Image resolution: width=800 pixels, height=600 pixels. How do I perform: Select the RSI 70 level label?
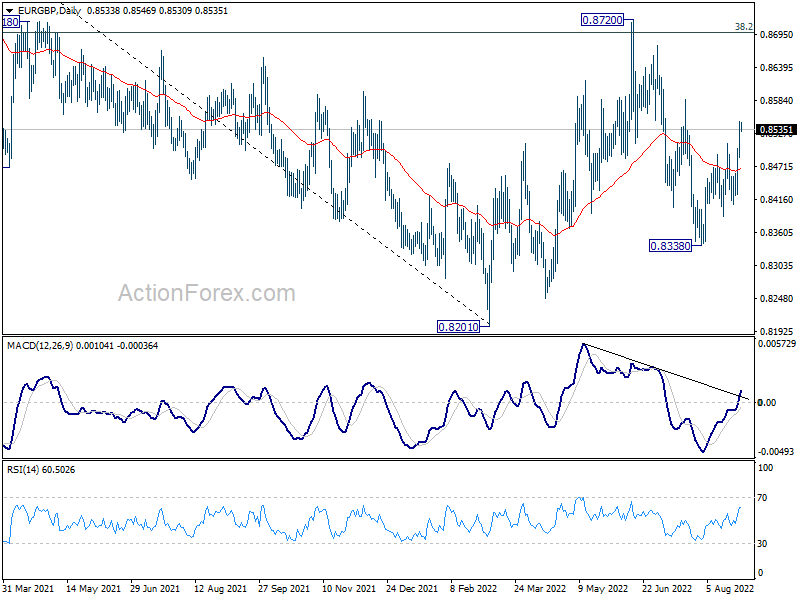coord(762,498)
